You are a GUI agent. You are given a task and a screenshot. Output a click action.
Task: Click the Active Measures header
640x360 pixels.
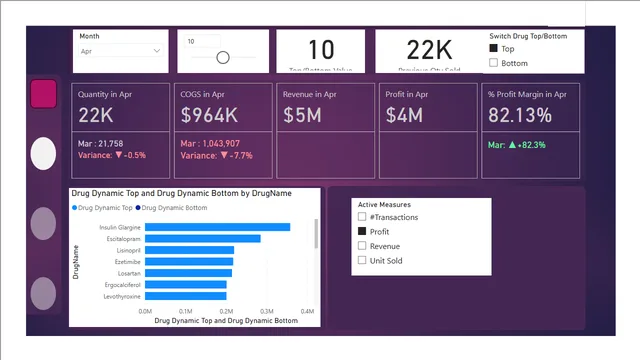[384, 204]
